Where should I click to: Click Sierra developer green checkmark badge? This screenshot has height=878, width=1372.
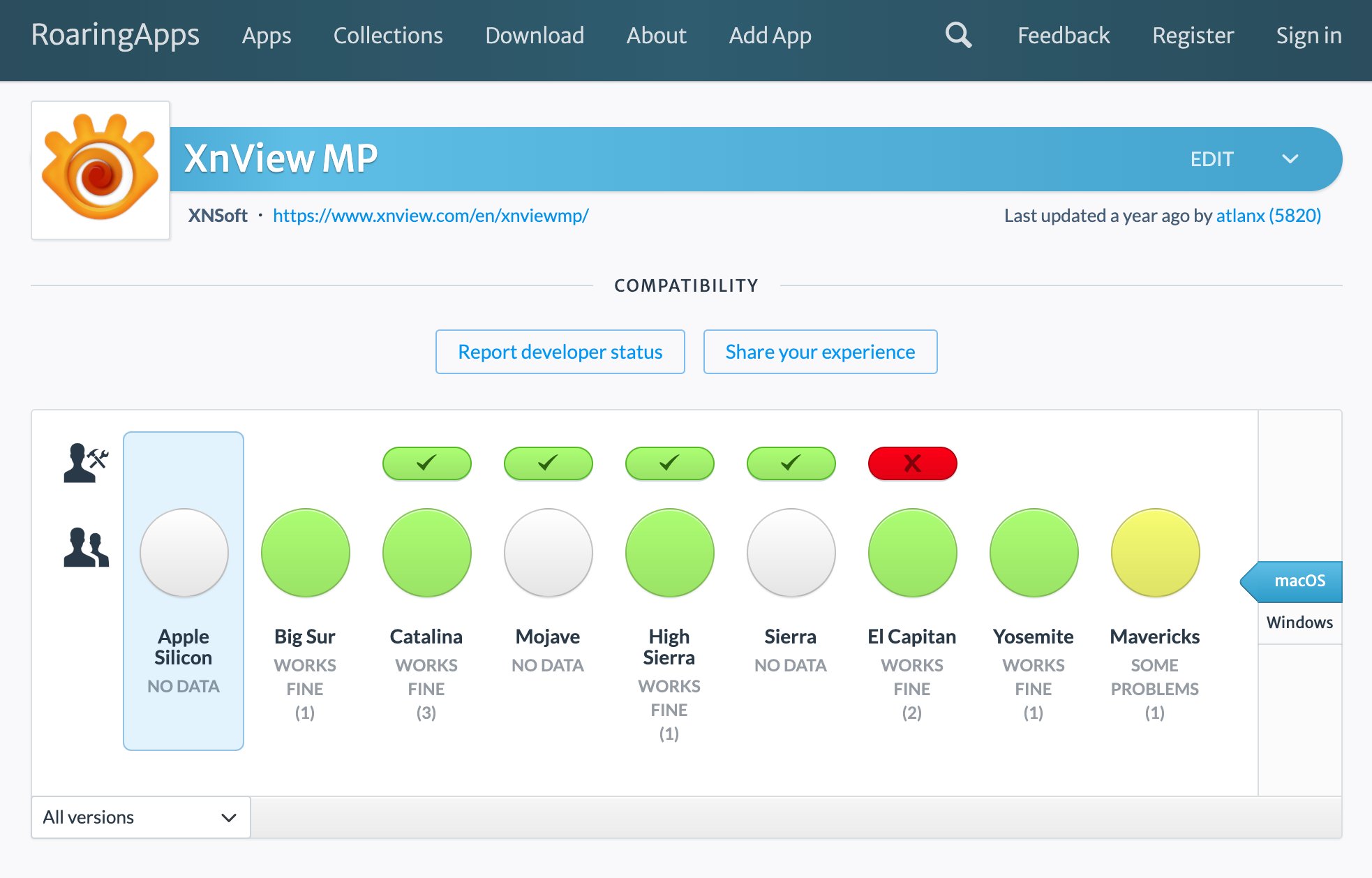791,463
